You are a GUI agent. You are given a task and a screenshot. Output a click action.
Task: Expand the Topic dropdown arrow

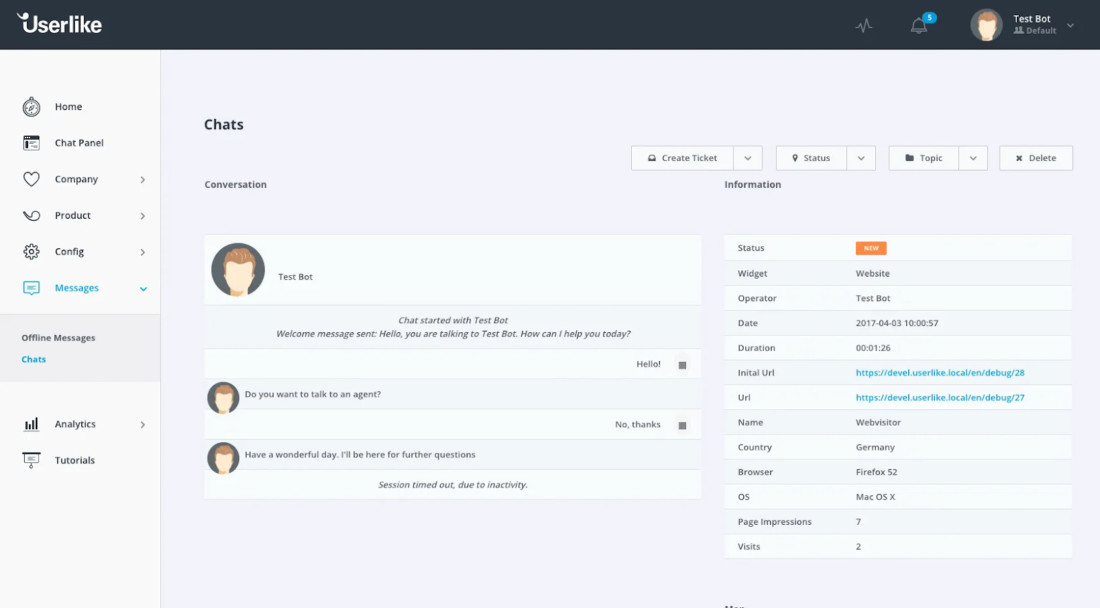coord(974,157)
